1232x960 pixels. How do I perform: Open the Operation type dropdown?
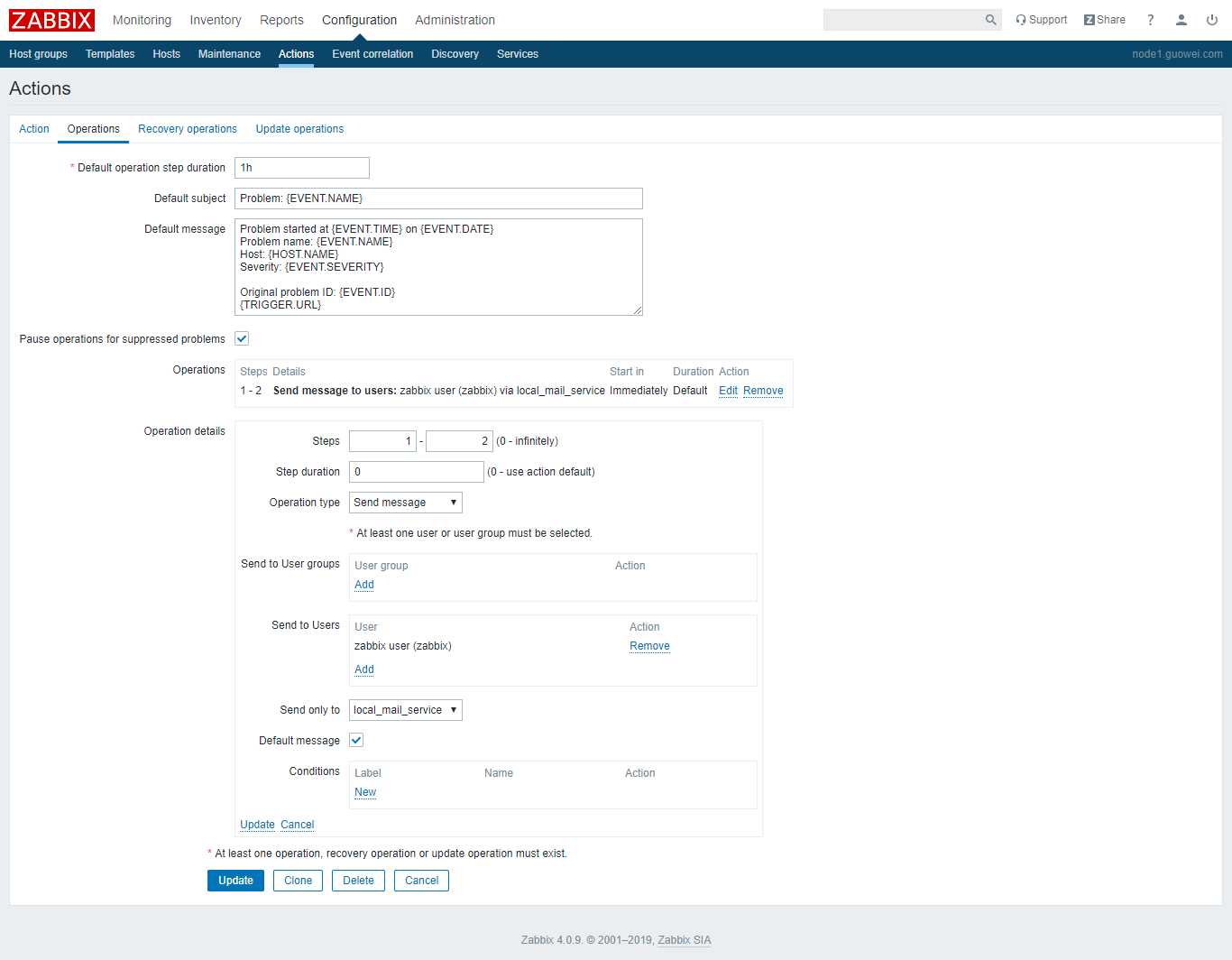[x=405, y=503]
